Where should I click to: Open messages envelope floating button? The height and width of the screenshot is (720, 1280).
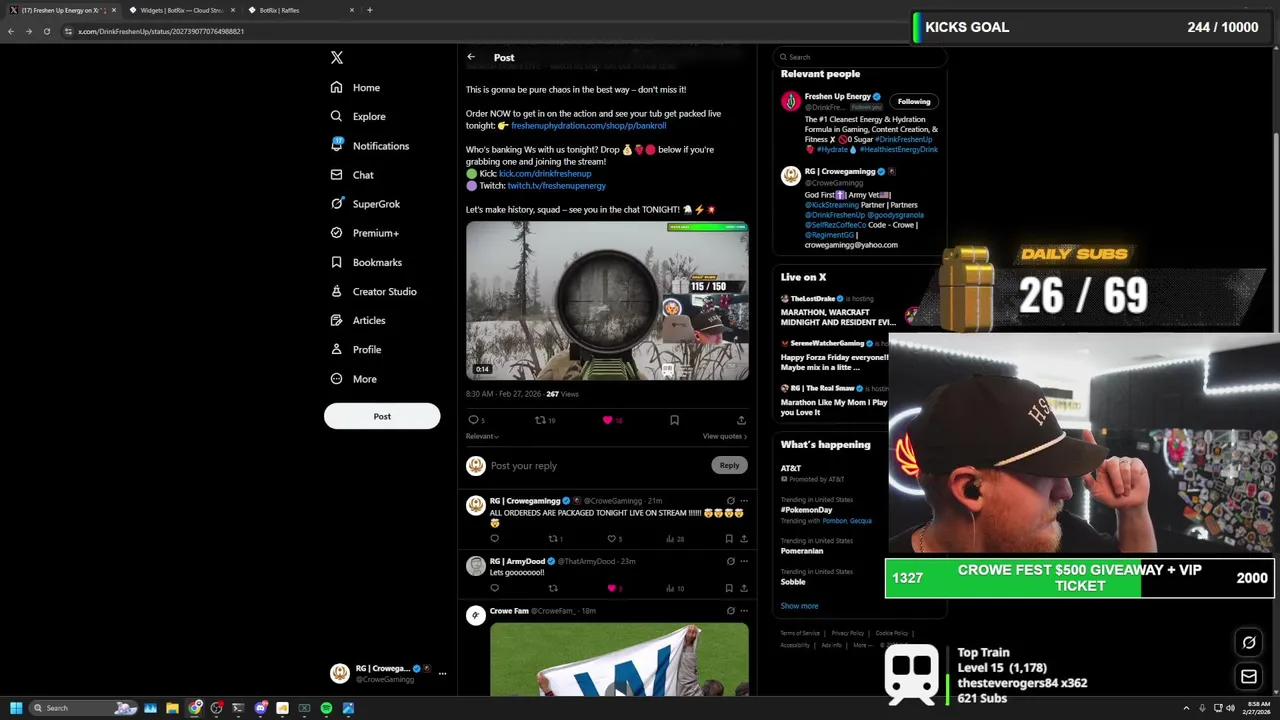coord(1249,677)
